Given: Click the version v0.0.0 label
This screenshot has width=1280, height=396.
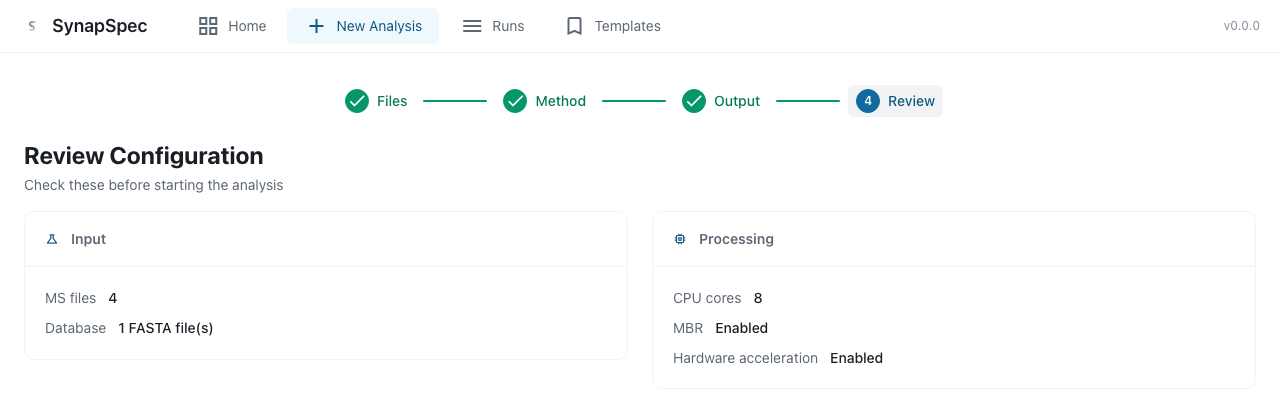Looking at the screenshot, I should click(x=1242, y=26).
